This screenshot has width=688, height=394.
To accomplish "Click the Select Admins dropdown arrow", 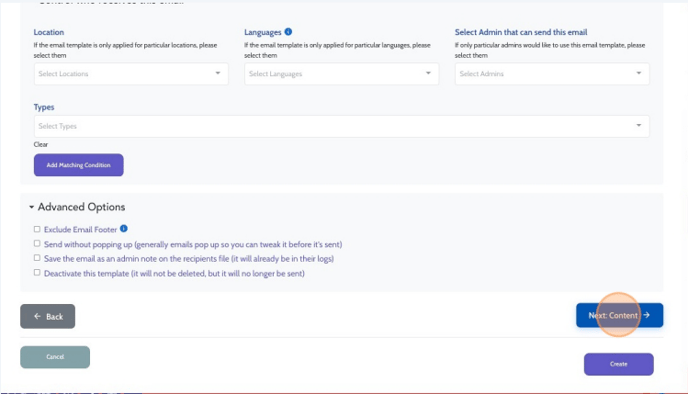I will [x=639, y=73].
